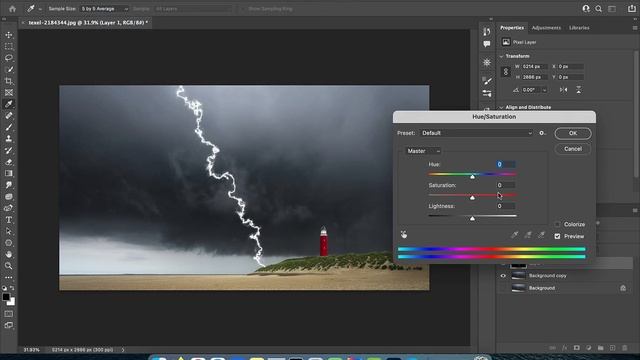This screenshot has width=640, height=360.
Task: Swap foreground and background colors
Action: point(12,288)
